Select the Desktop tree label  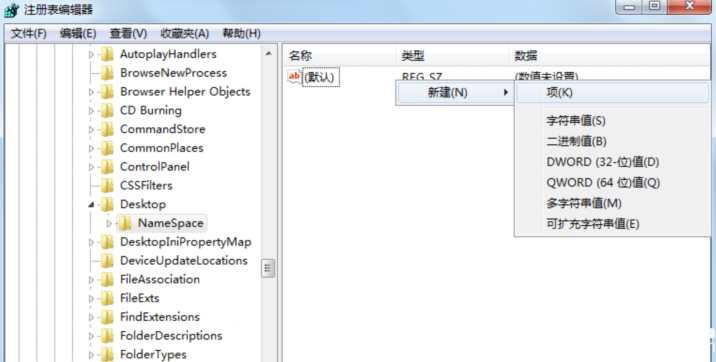tap(143, 204)
